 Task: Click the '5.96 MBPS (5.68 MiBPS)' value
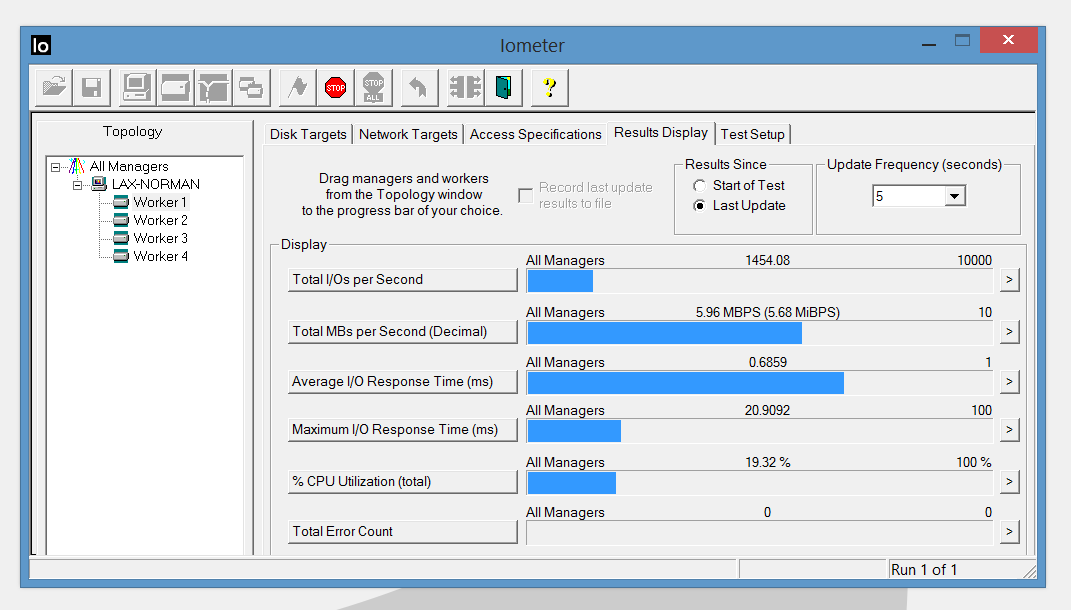pos(768,312)
